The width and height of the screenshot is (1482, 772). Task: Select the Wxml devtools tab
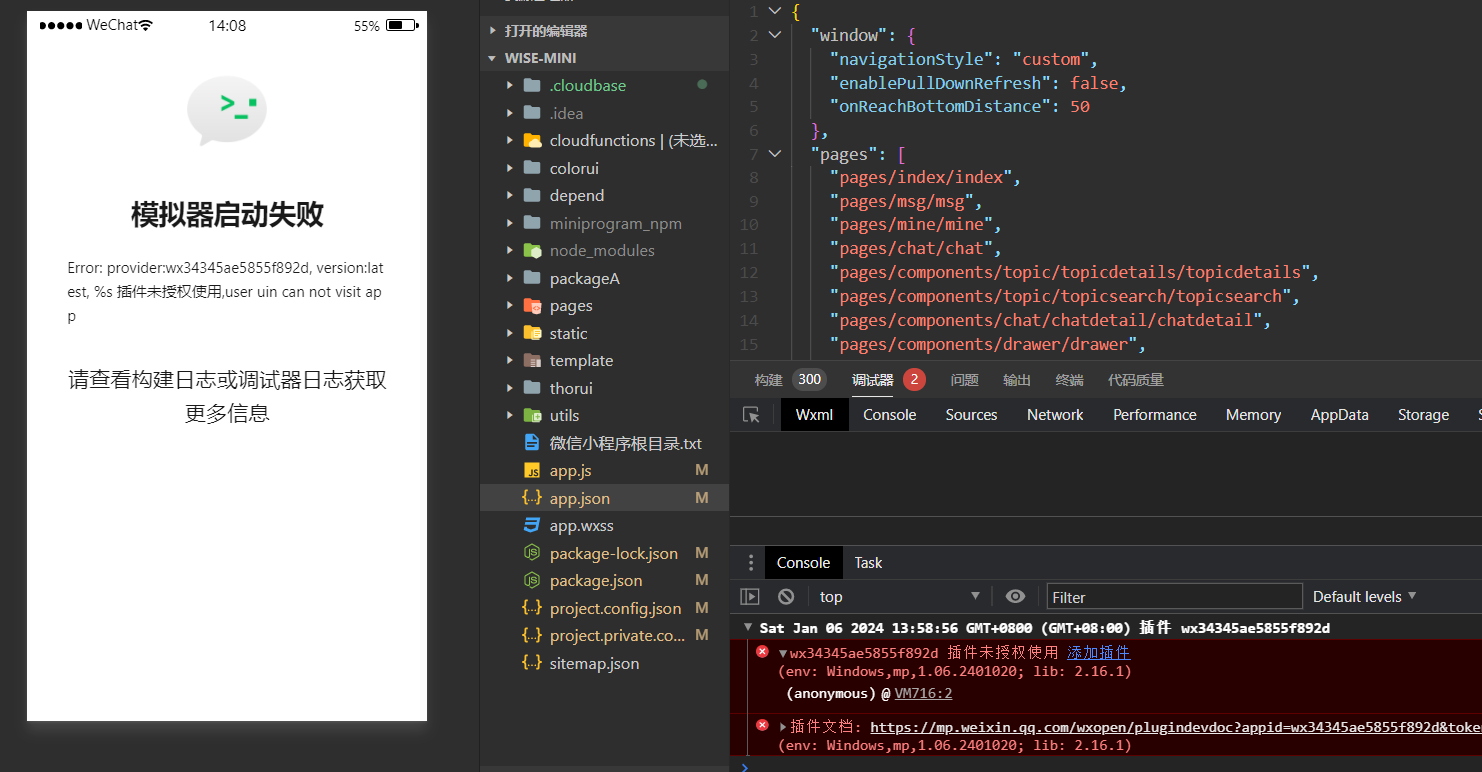point(814,415)
